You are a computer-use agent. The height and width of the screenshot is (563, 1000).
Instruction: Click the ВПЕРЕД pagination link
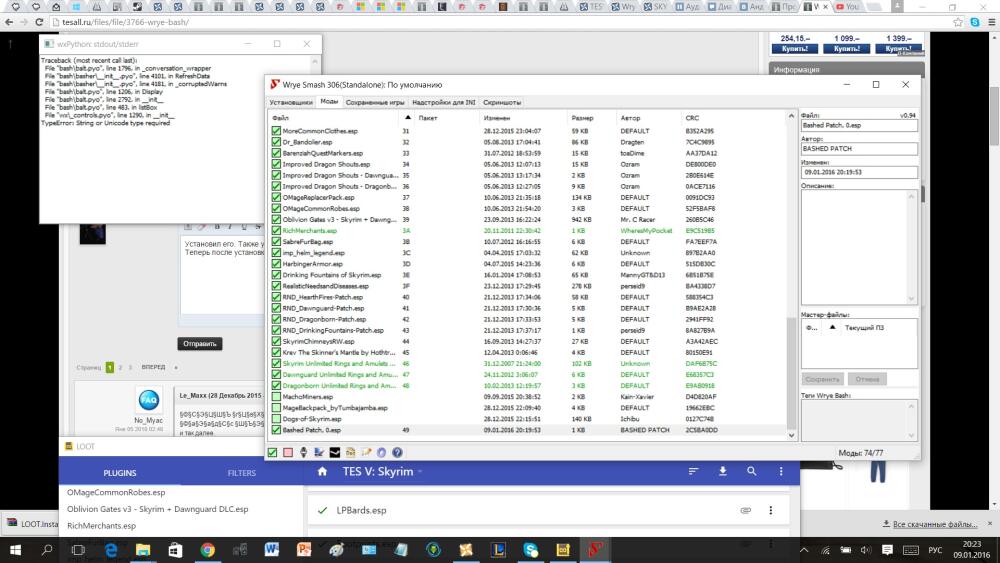pos(153,367)
